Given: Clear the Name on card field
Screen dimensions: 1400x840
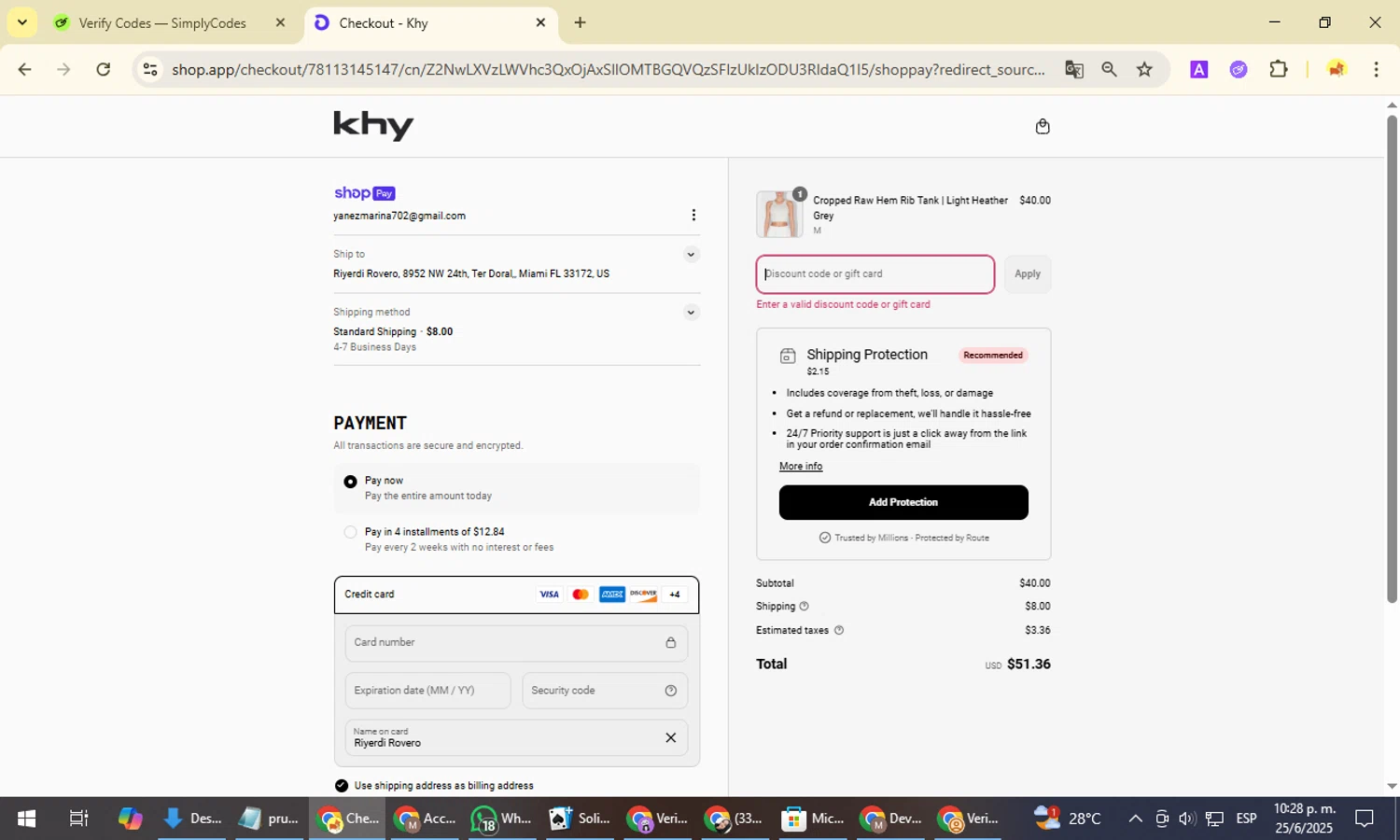Looking at the screenshot, I should [x=670, y=737].
